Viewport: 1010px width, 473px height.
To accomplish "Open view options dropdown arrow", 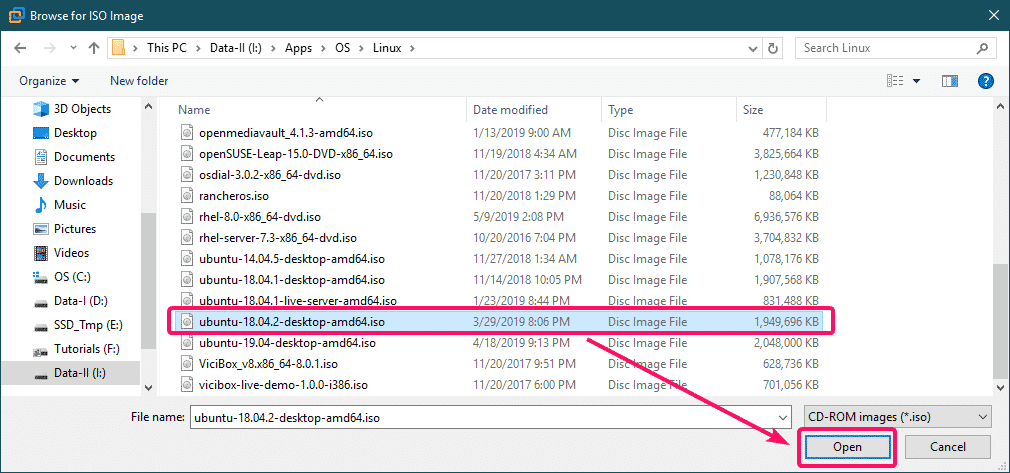I will click(x=916, y=81).
